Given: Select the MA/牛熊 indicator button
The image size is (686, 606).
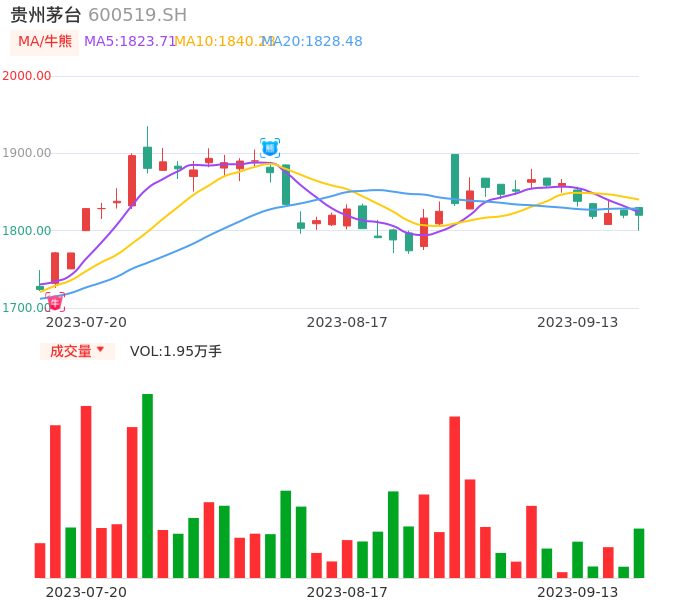Looking at the screenshot, I should 45,42.
